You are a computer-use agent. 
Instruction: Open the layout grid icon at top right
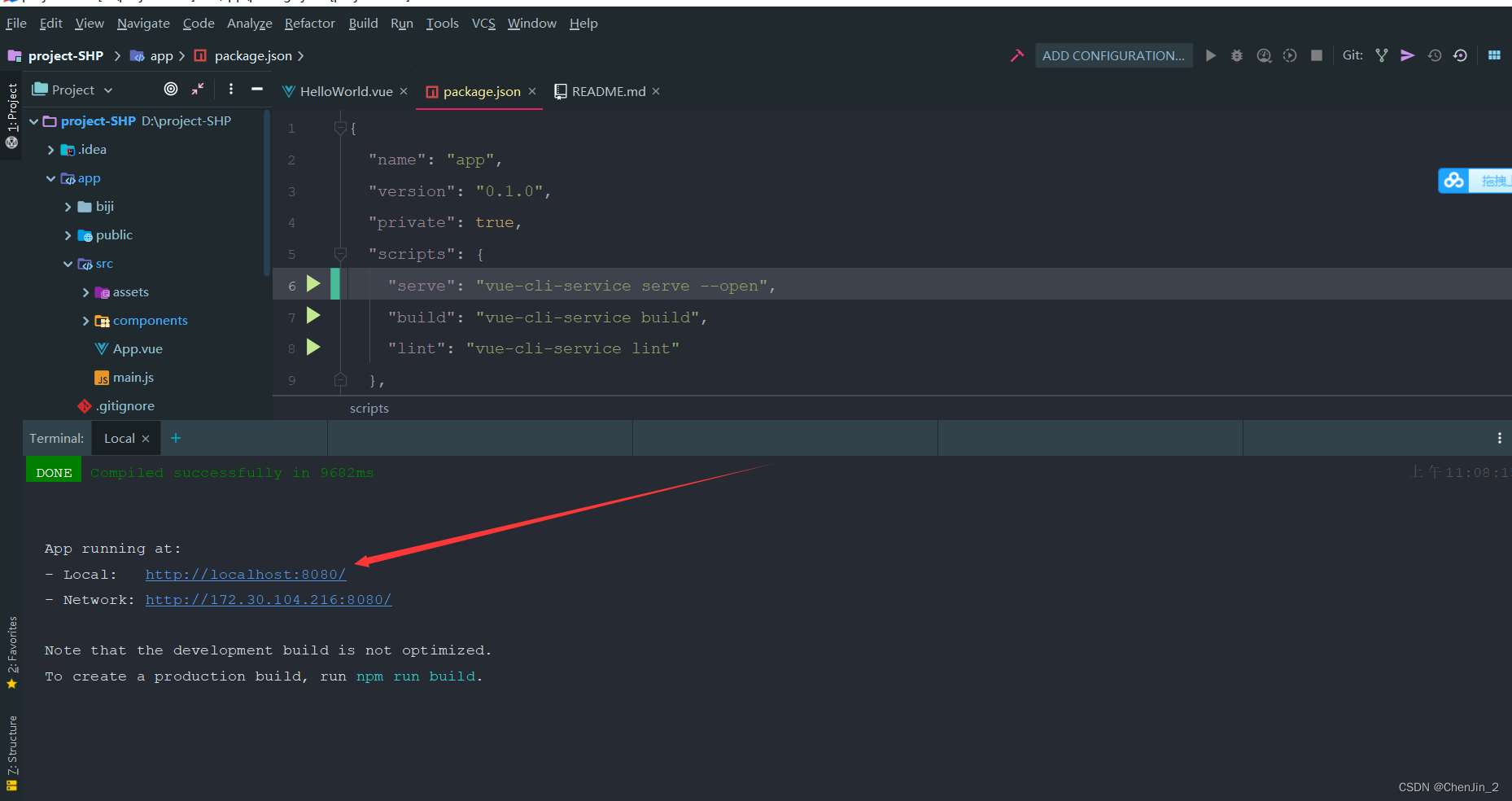(x=1494, y=55)
